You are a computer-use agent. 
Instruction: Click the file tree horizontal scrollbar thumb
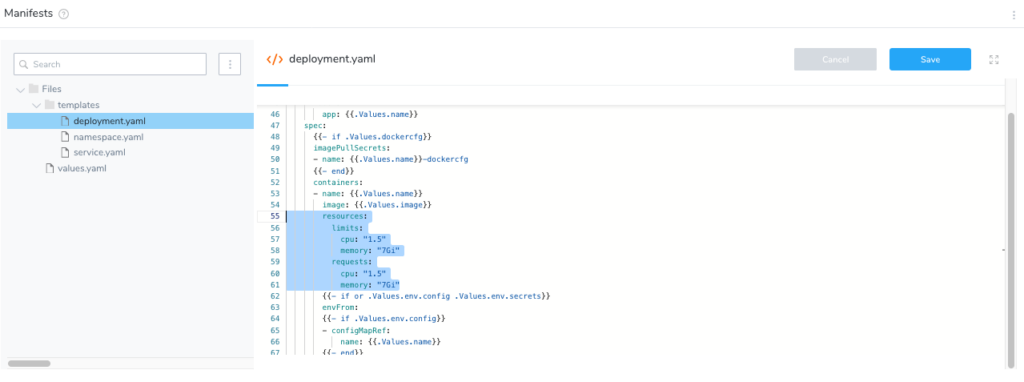(29, 363)
